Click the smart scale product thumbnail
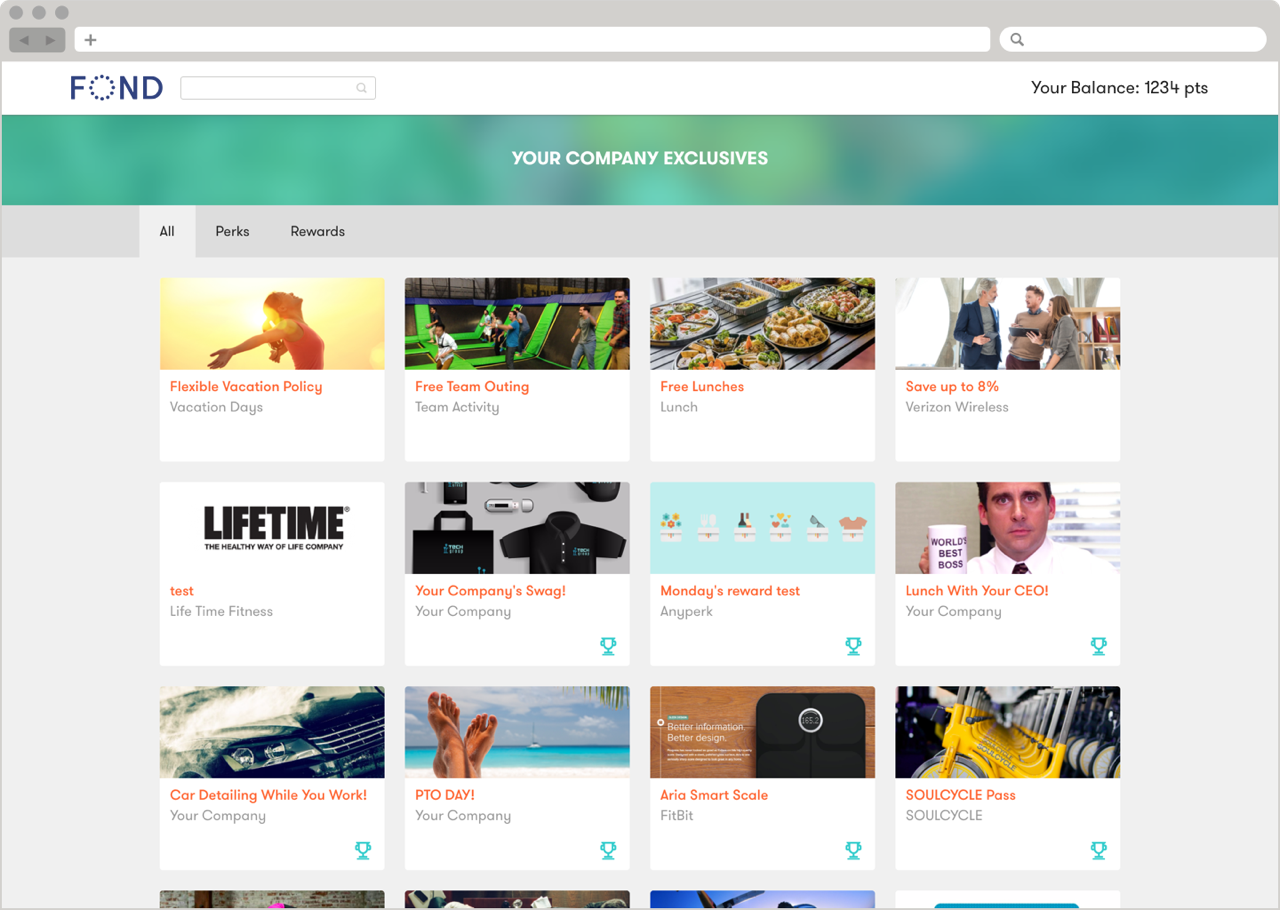 (762, 732)
